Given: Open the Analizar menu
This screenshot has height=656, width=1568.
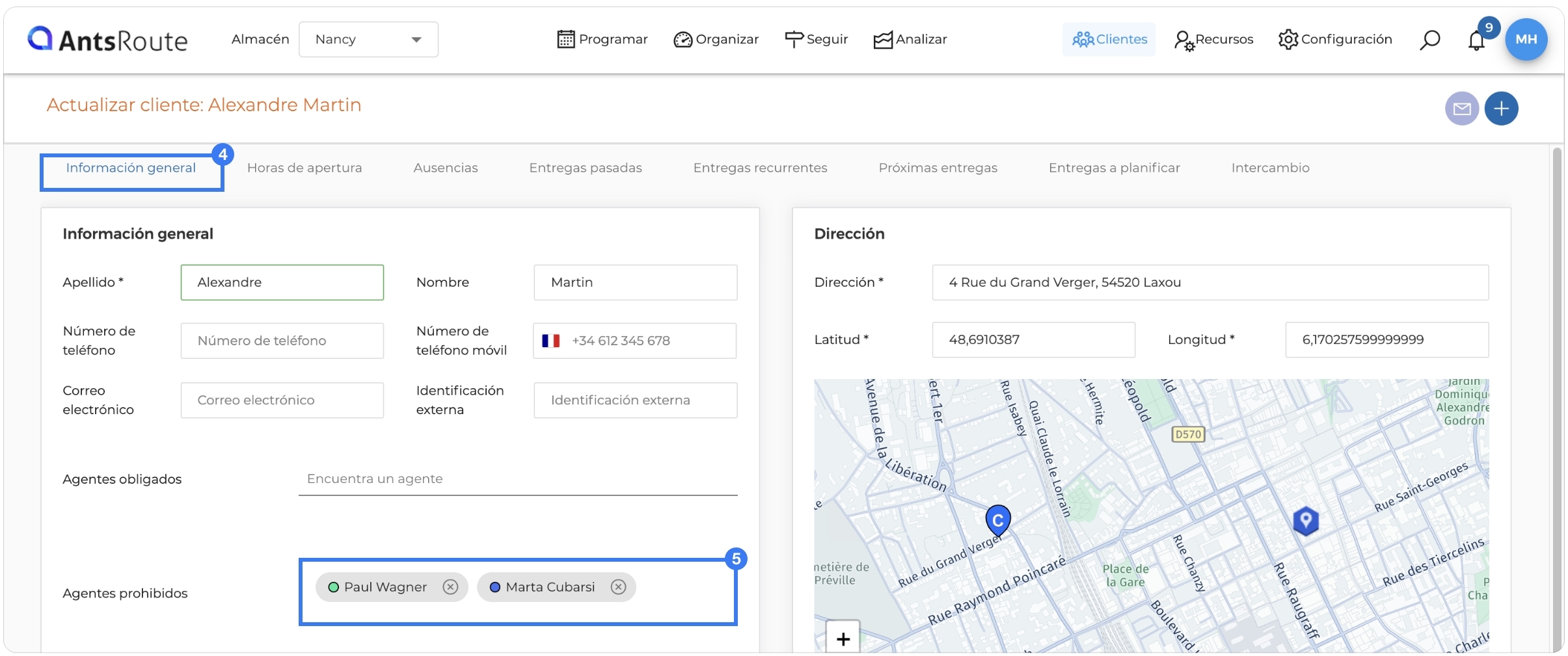Looking at the screenshot, I should [910, 39].
